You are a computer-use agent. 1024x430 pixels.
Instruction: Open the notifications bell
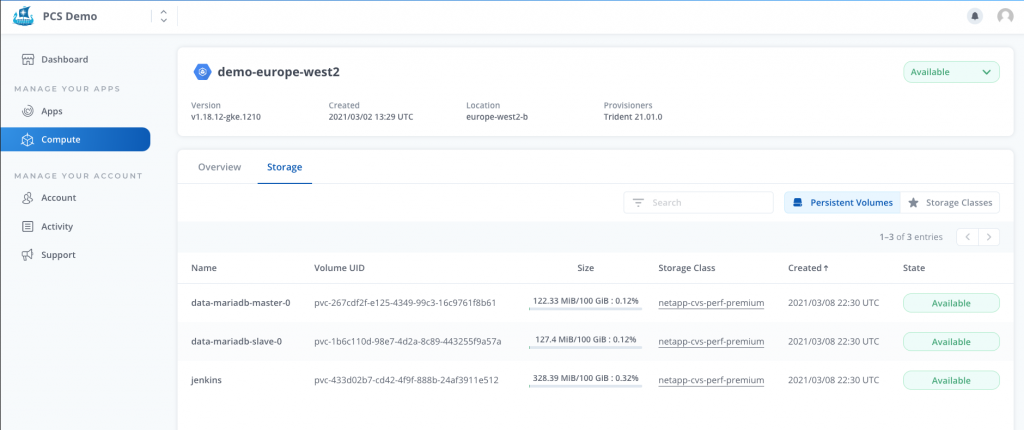coord(975,16)
